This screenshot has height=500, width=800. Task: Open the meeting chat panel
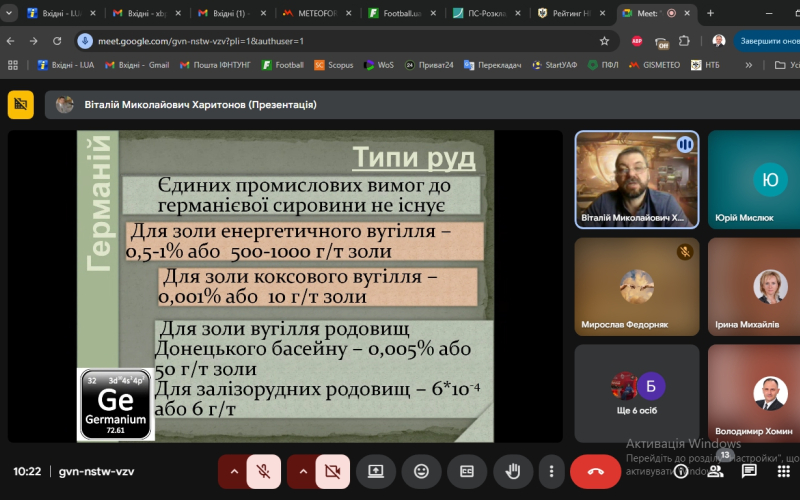pos(749,471)
